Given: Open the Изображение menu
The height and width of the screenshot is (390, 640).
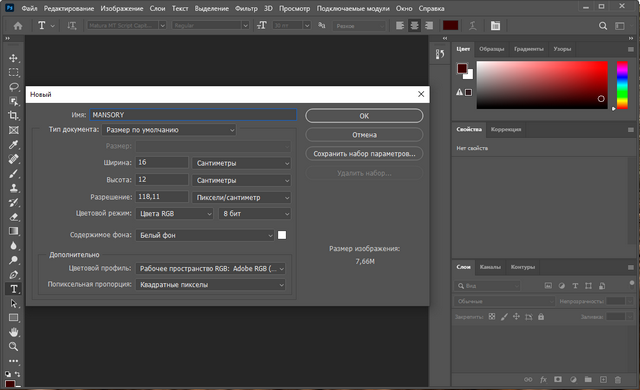Looking at the screenshot, I should (x=122, y=8).
